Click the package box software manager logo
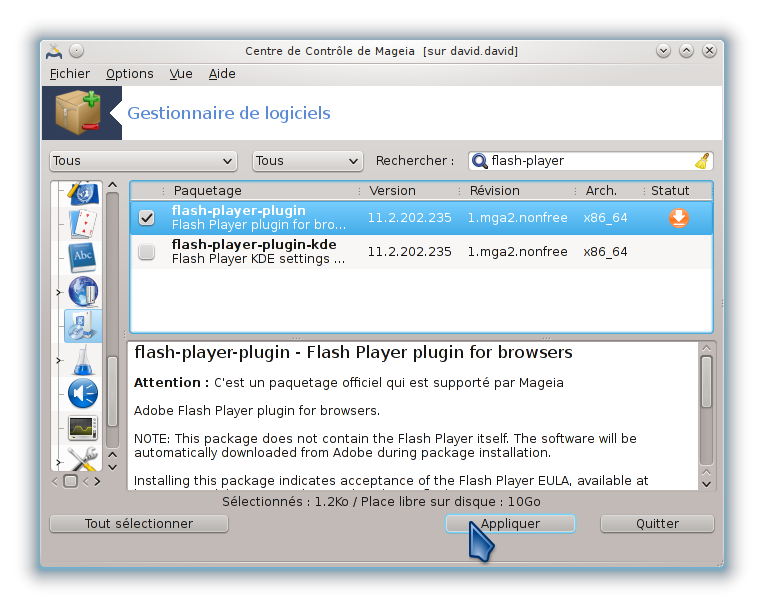Viewport: 764px width, 607px height. tap(79, 113)
